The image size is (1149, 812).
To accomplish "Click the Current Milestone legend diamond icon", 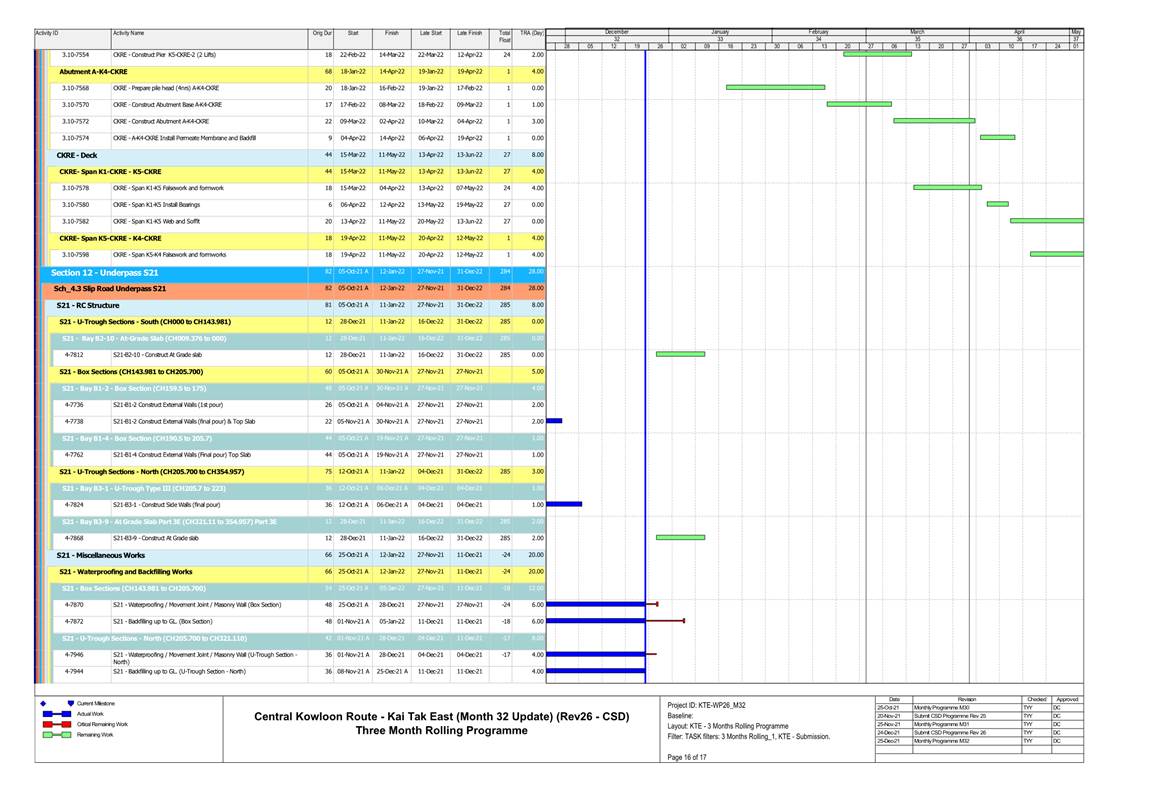I will pos(44,703).
